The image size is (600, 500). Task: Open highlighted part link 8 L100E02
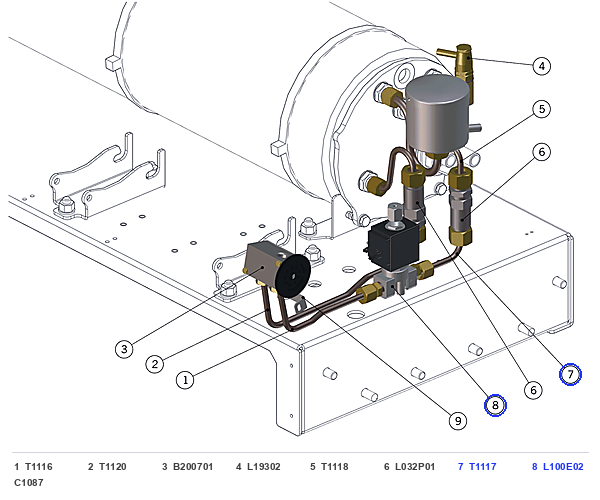558,467
